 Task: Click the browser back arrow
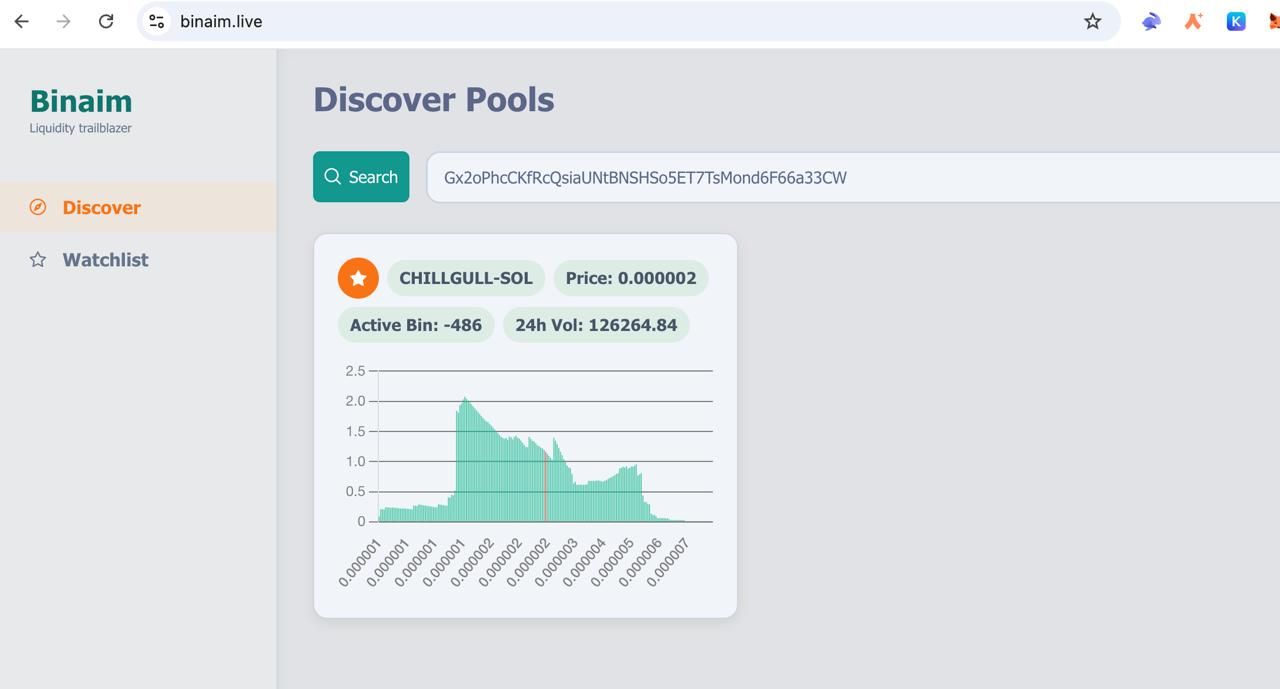tap(22, 21)
